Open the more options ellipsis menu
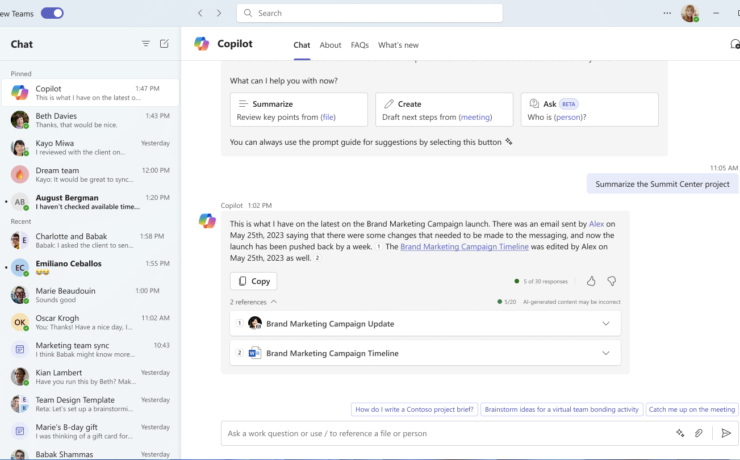This screenshot has height=460, width=740. point(667,13)
